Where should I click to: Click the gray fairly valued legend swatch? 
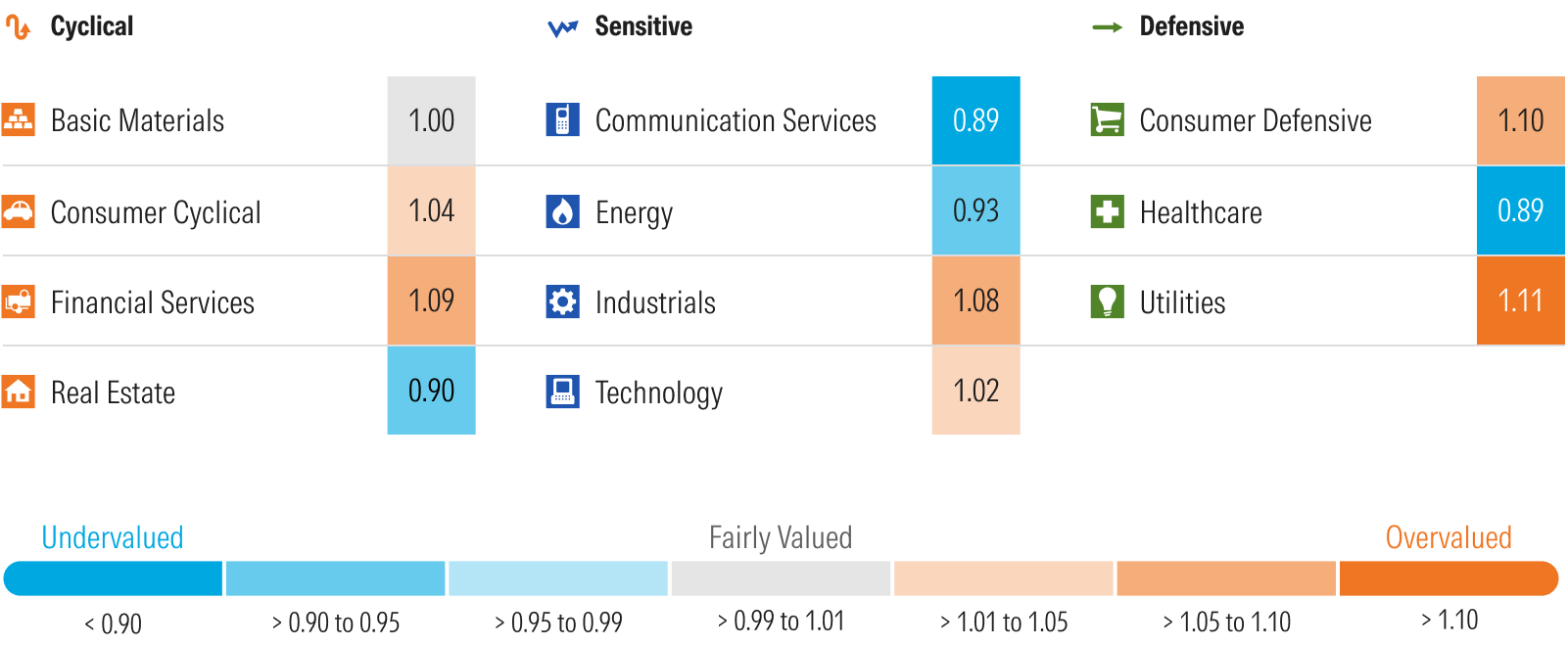[x=781, y=578]
